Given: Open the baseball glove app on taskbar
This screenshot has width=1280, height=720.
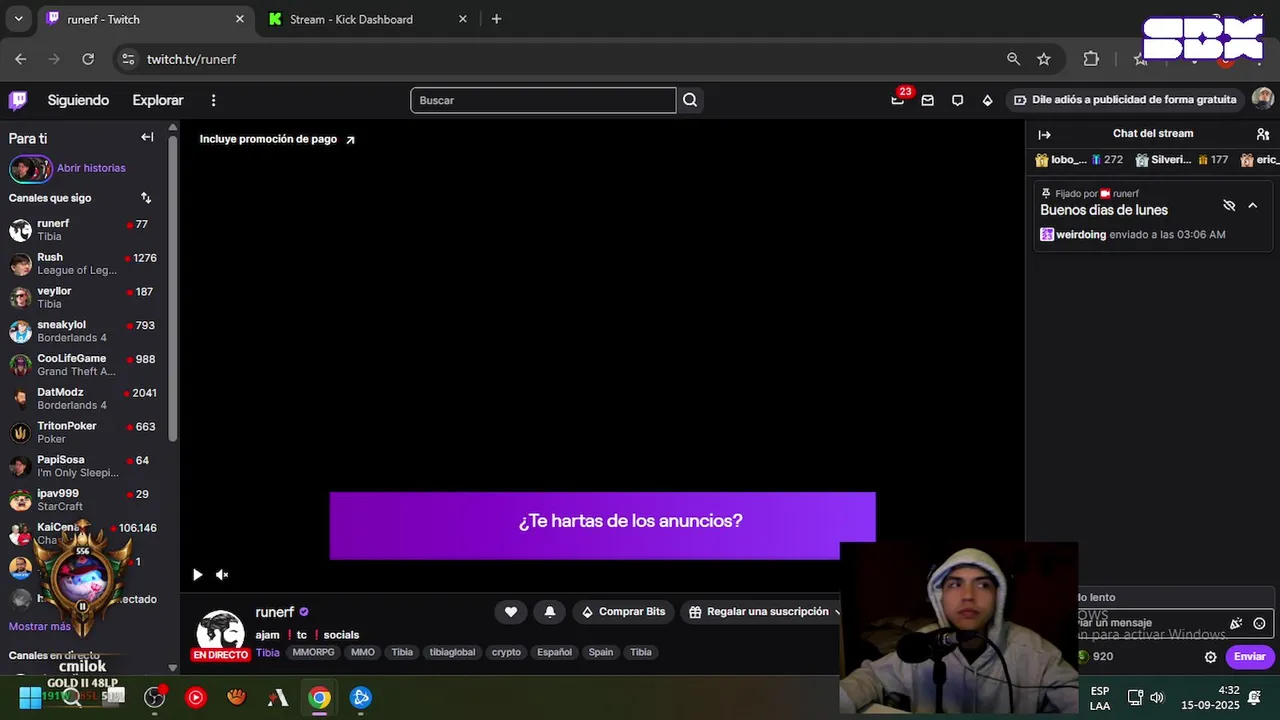Looking at the screenshot, I should 237,697.
